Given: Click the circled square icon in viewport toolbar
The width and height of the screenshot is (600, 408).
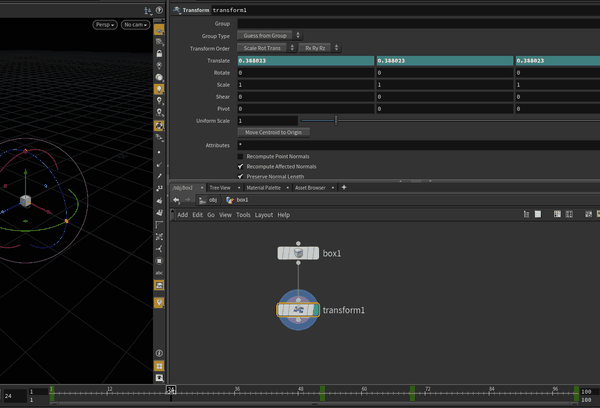Looking at the screenshot, I should [159, 261].
